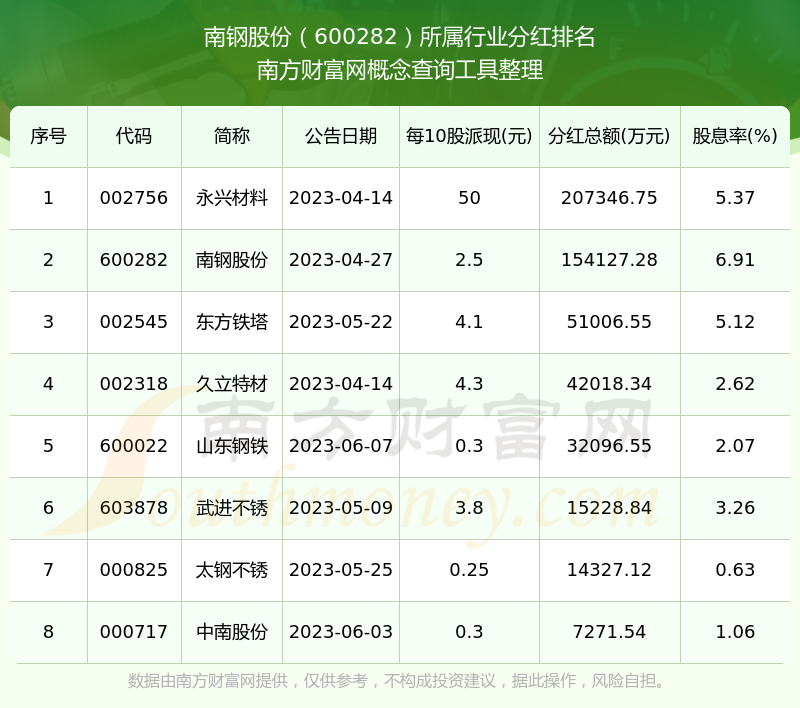The width and height of the screenshot is (800, 708).
Task: Click the stock name 永兴材料
Action: click(232, 198)
